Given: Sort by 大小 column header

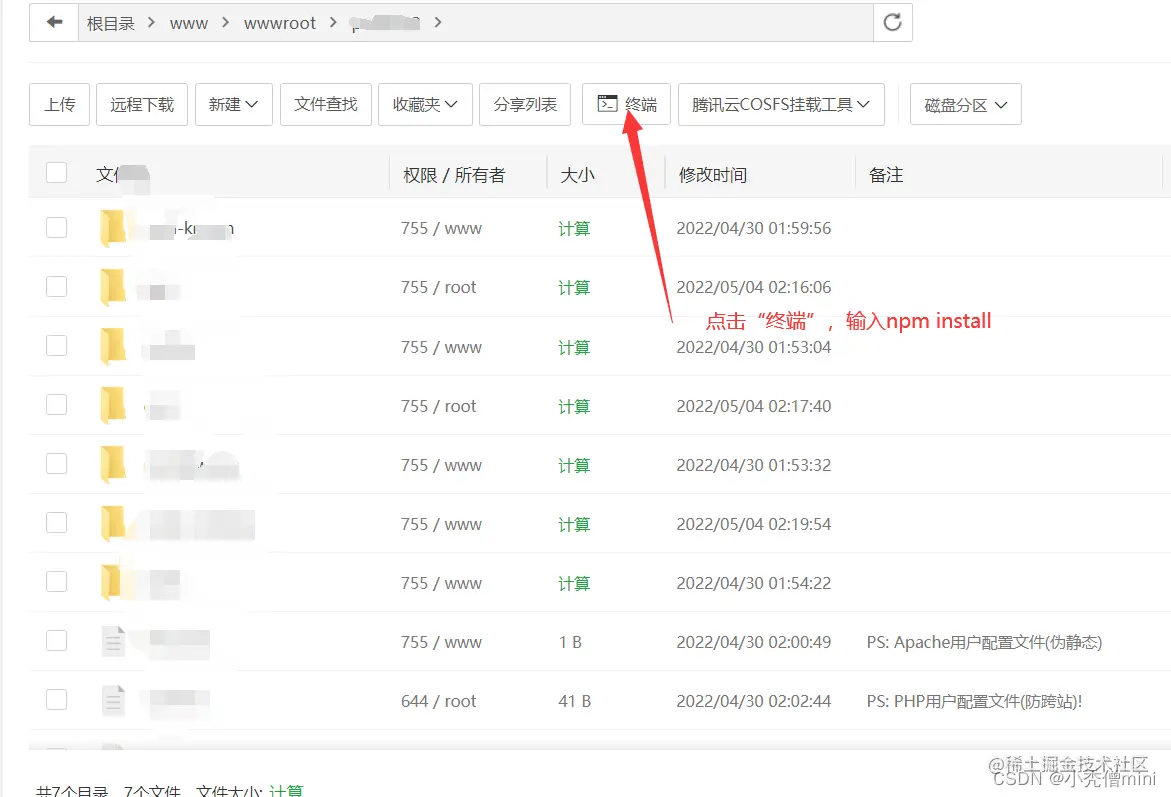Looking at the screenshot, I should click(x=577, y=175).
